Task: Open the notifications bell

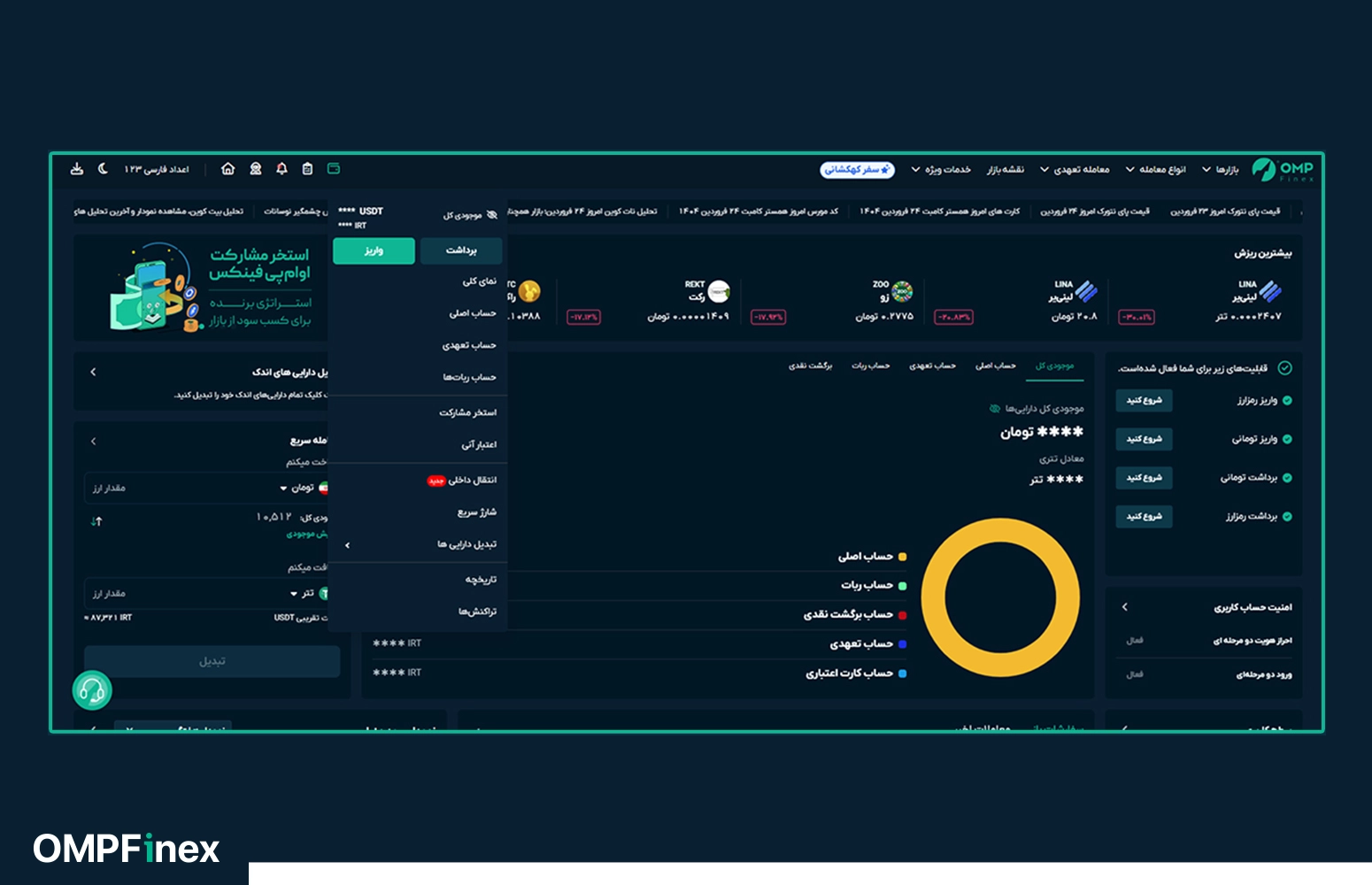Action: coord(281,168)
